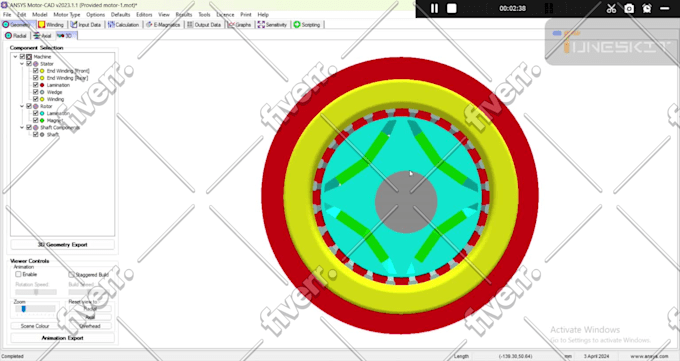The image size is (680, 361).
Task: Uncheck the Stator checkbox
Action: point(29,64)
